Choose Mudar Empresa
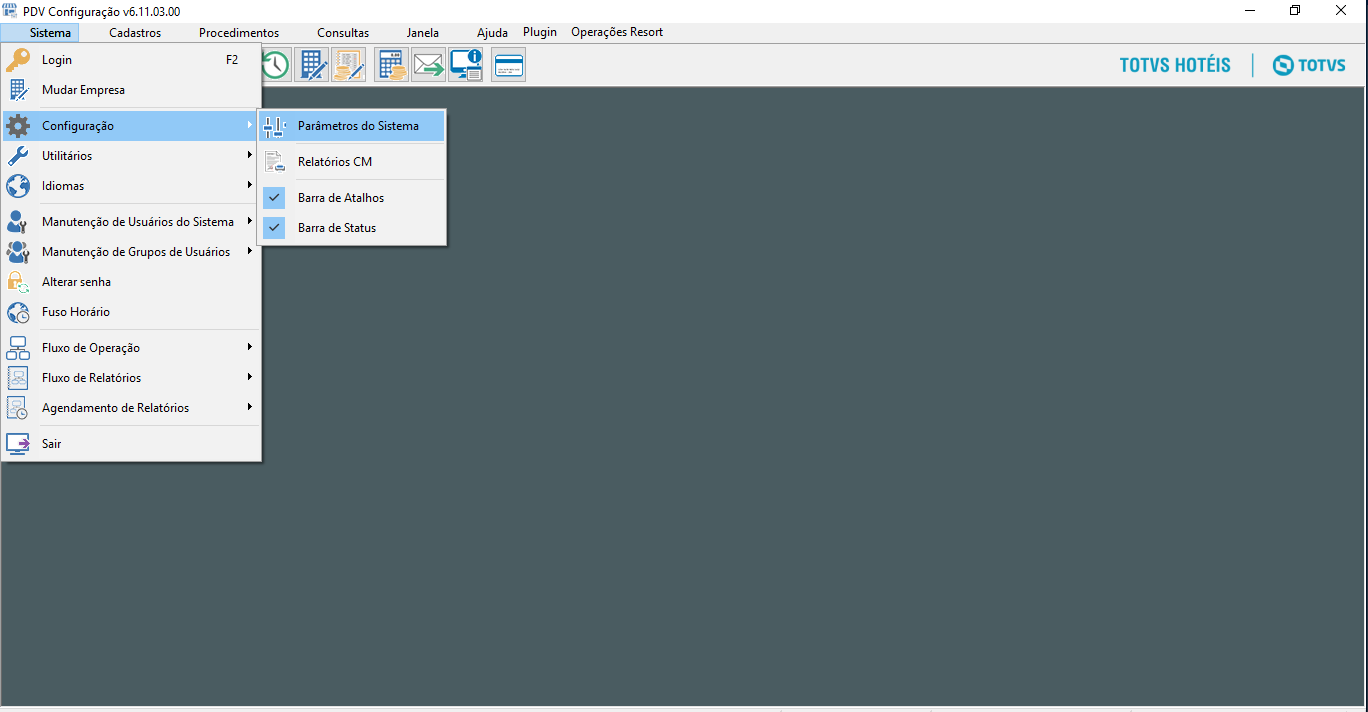Viewport: 1368px width, 712px height. tap(131, 90)
